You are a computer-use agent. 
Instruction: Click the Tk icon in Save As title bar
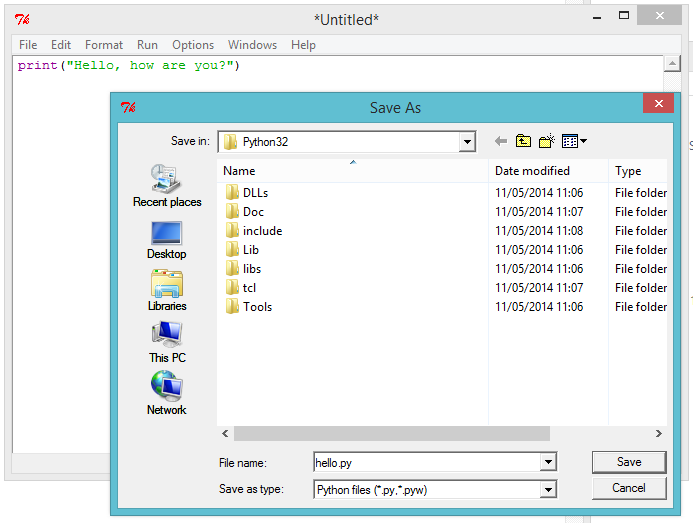[128, 107]
